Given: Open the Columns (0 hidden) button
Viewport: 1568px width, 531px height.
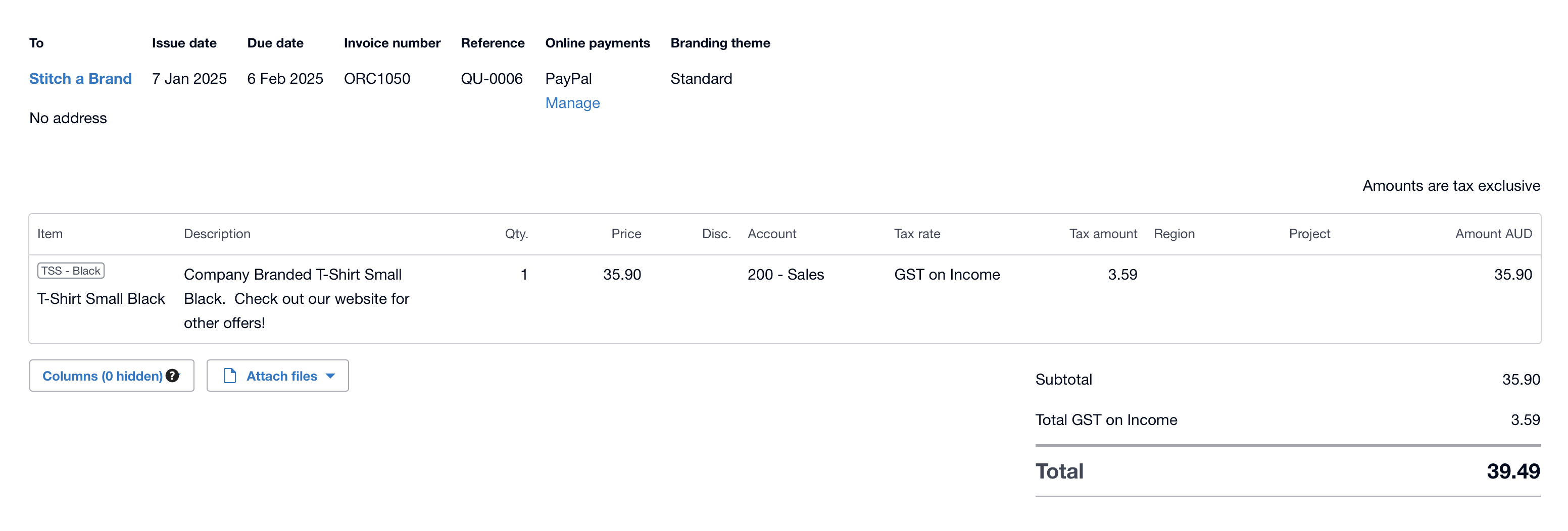Looking at the screenshot, I should pyautogui.click(x=102, y=376).
